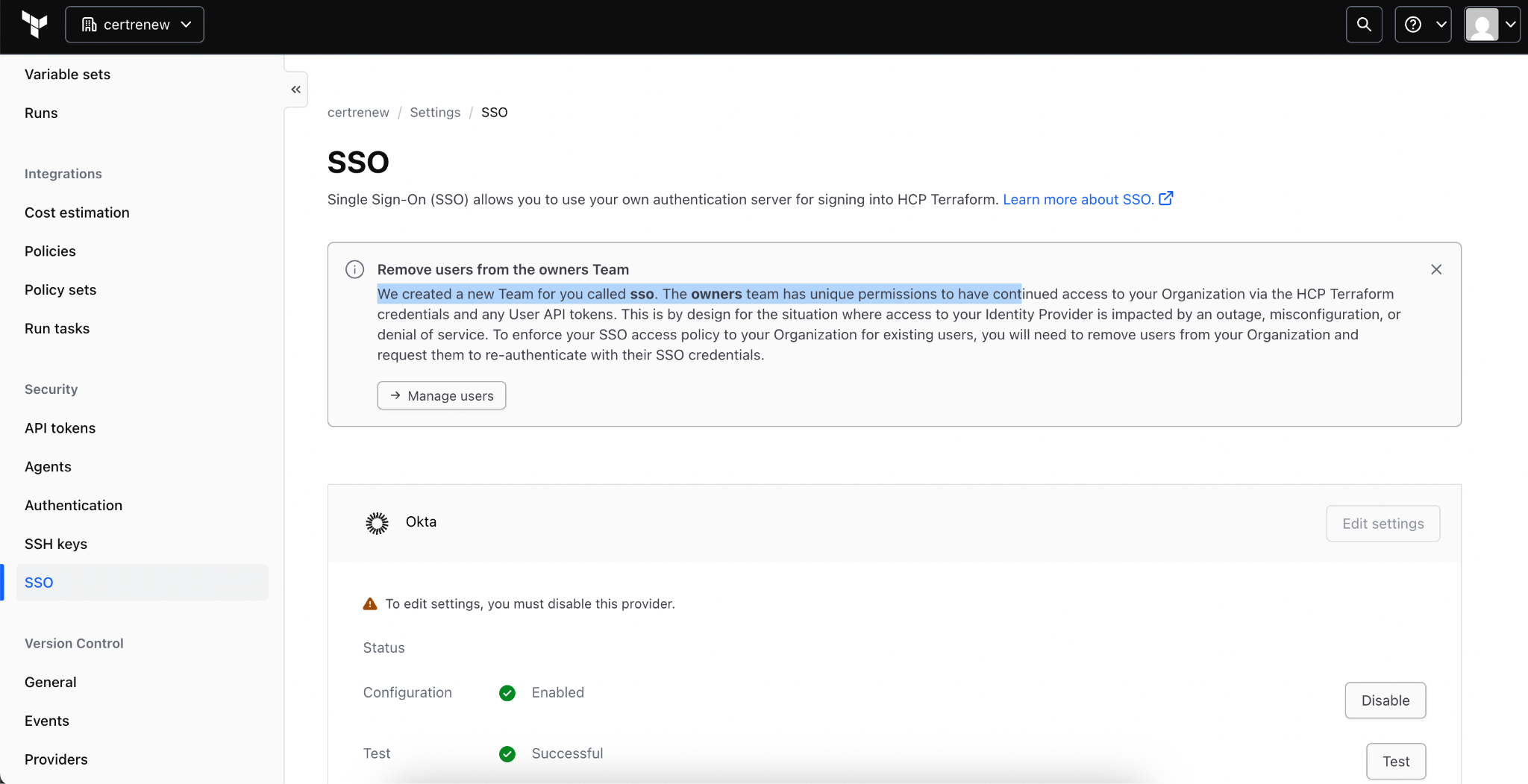Dismiss the owners Team notice
1528x784 pixels.
click(x=1436, y=269)
